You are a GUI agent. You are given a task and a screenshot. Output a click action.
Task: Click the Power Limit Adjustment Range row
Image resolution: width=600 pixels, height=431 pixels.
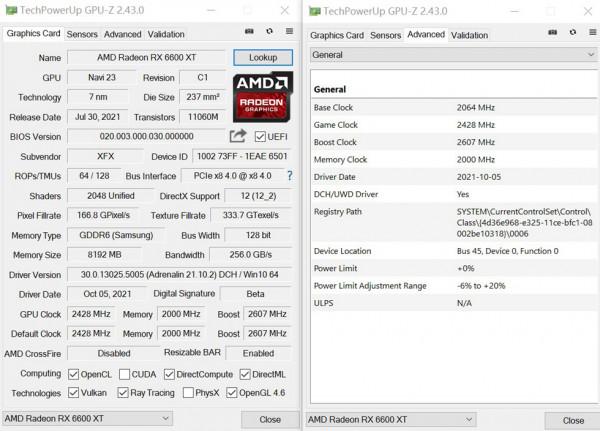(454, 286)
